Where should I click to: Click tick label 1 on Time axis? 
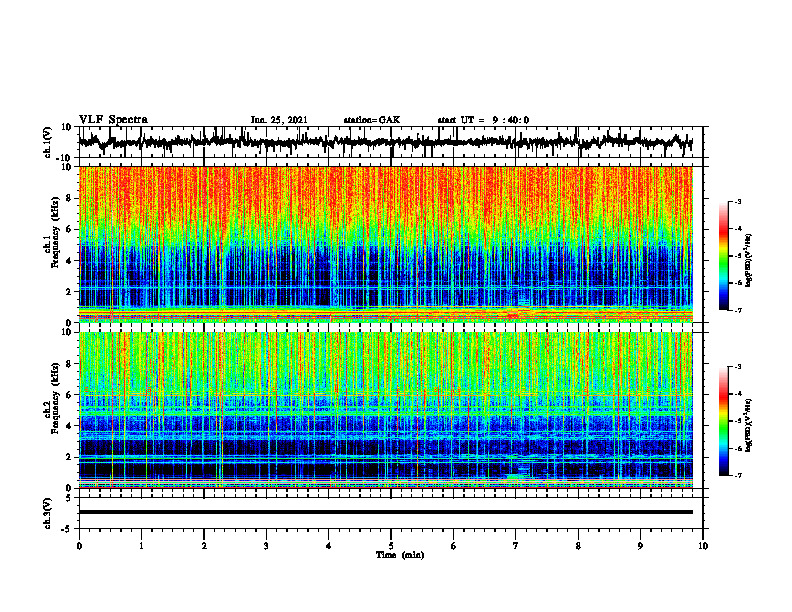coord(141,546)
